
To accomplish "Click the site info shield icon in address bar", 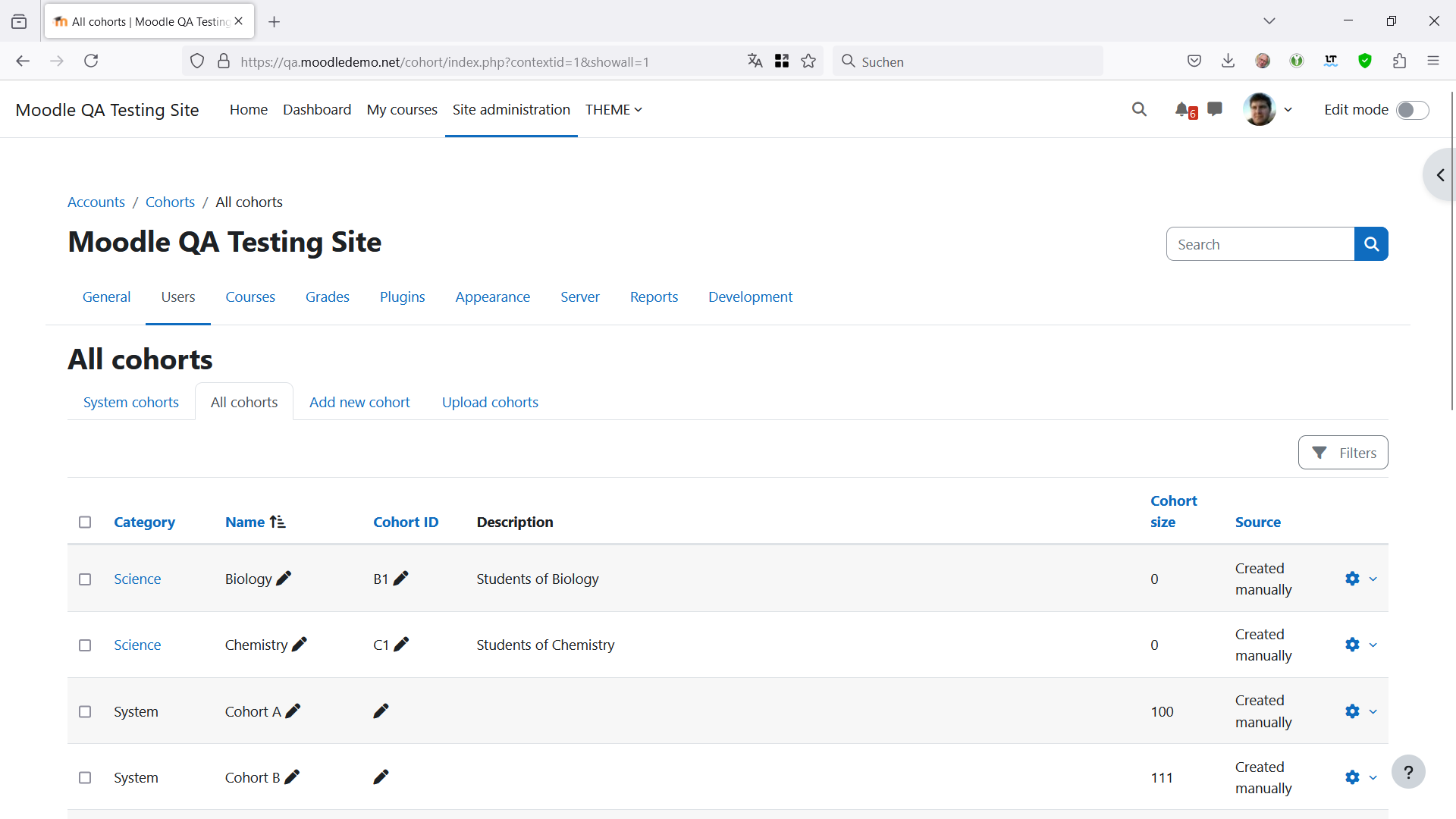I will (197, 61).
